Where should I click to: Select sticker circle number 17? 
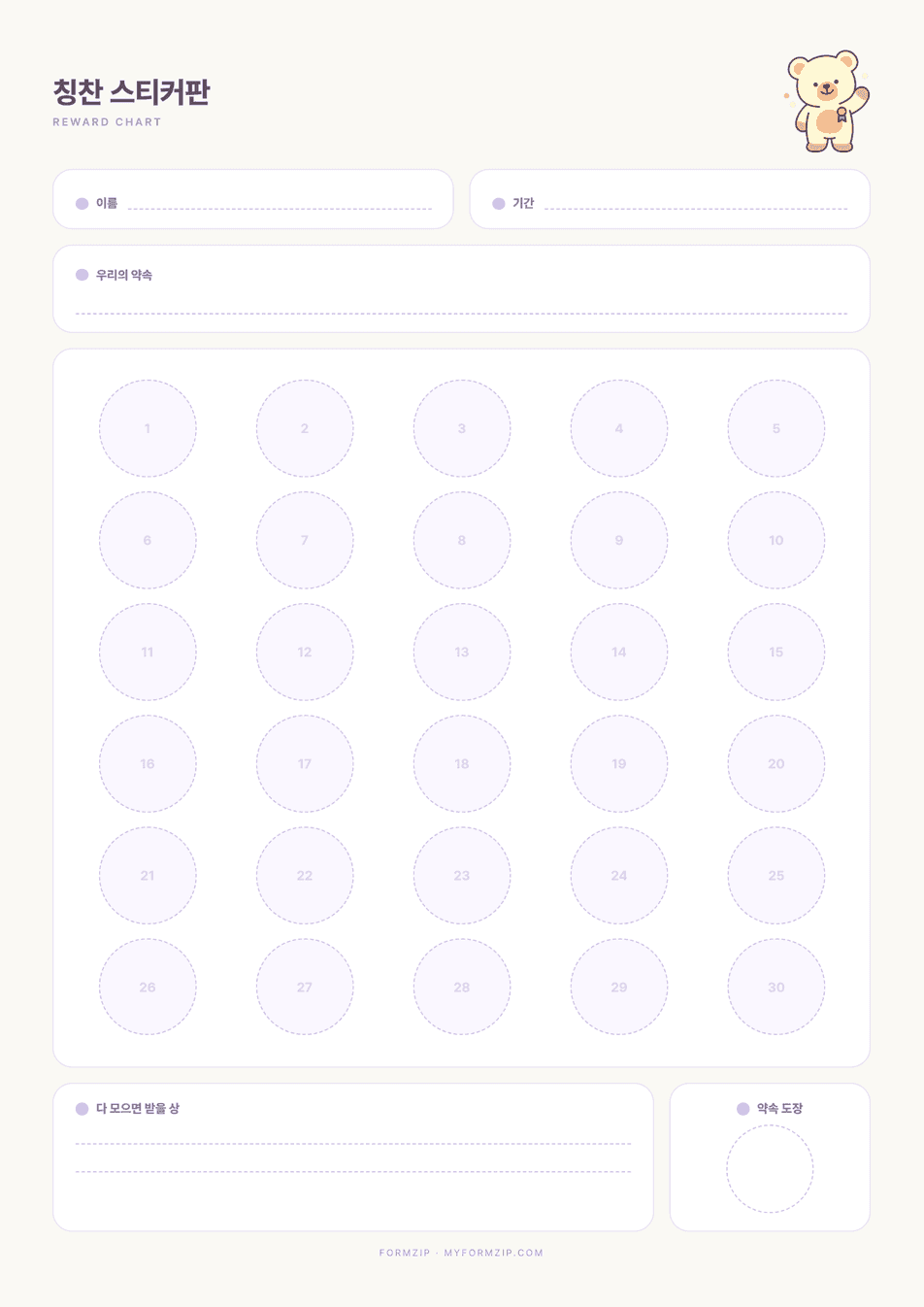click(305, 764)
